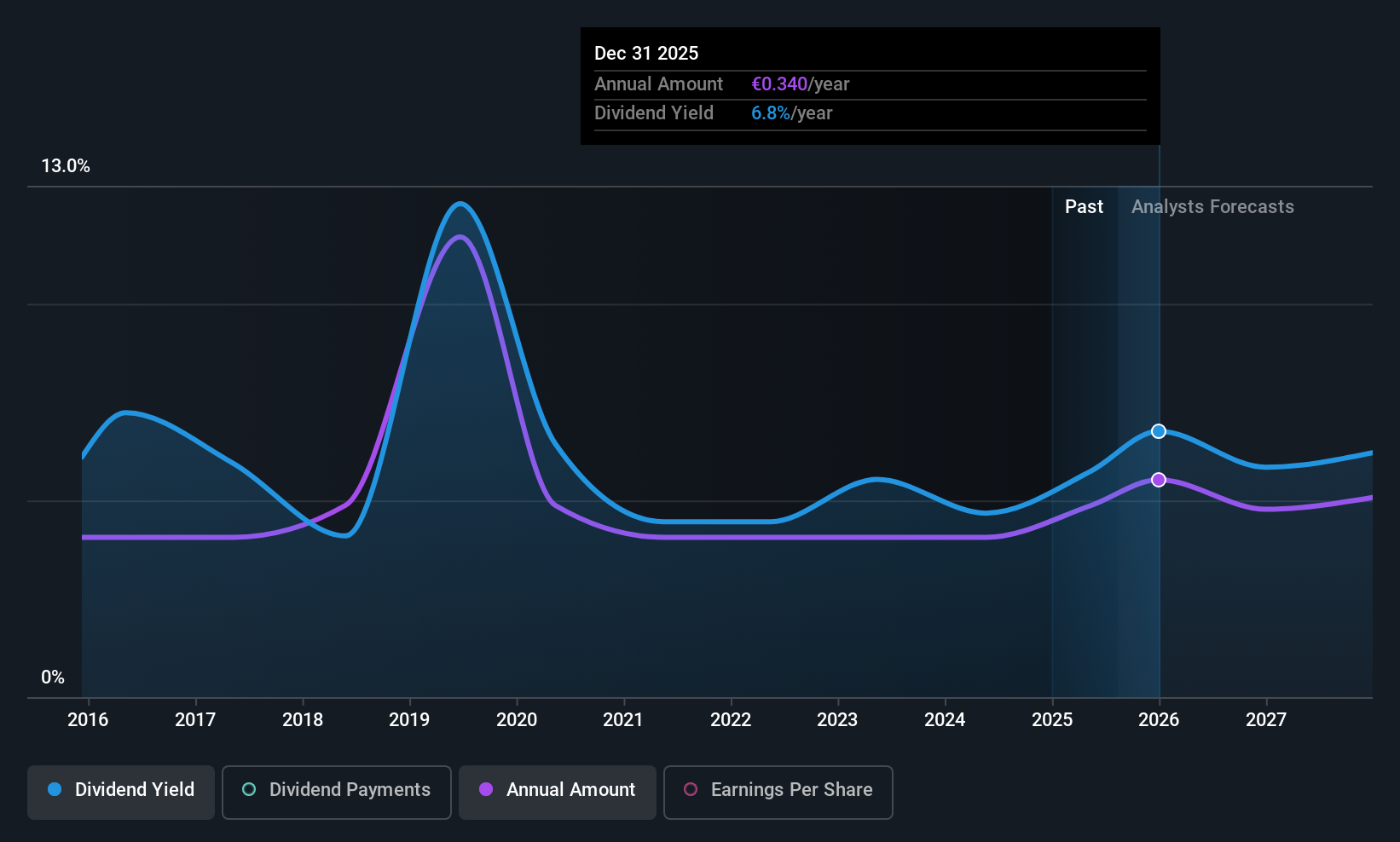Click the blue Dividend Yield data point at 2026

(x=1159, y=431)
